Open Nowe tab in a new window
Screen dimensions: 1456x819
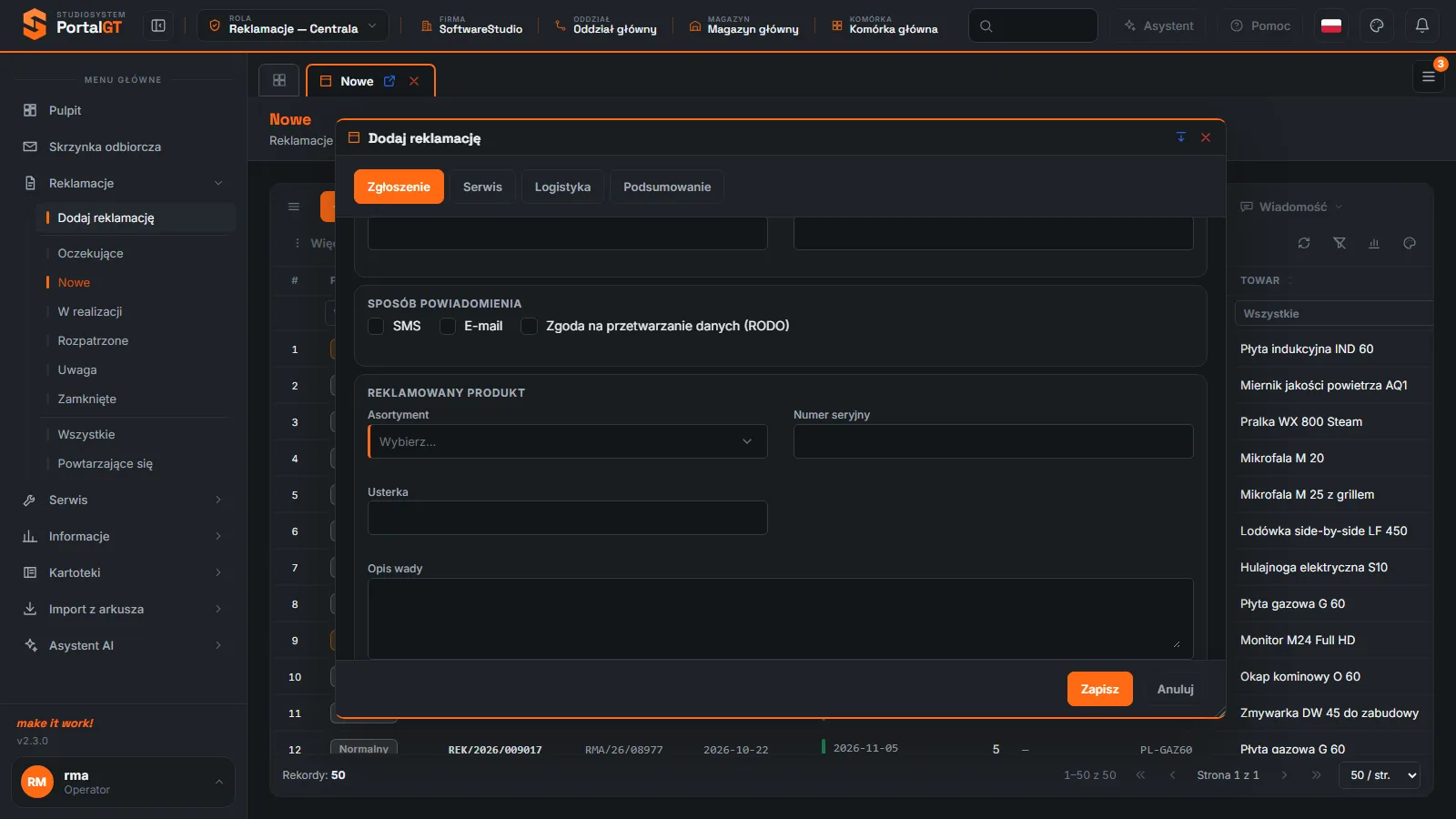click(x=389, y=81)
